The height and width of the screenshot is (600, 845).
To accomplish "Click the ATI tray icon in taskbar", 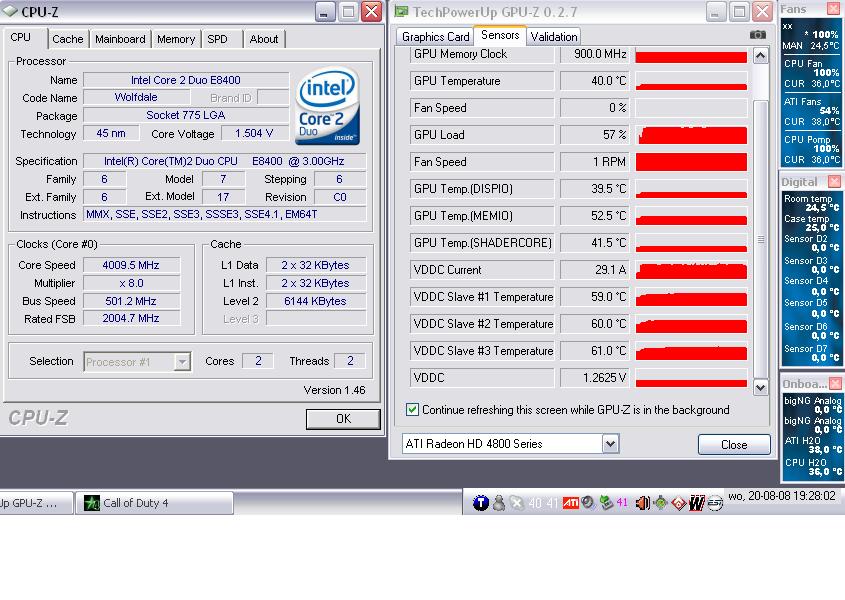I will (x=570, y=503).
